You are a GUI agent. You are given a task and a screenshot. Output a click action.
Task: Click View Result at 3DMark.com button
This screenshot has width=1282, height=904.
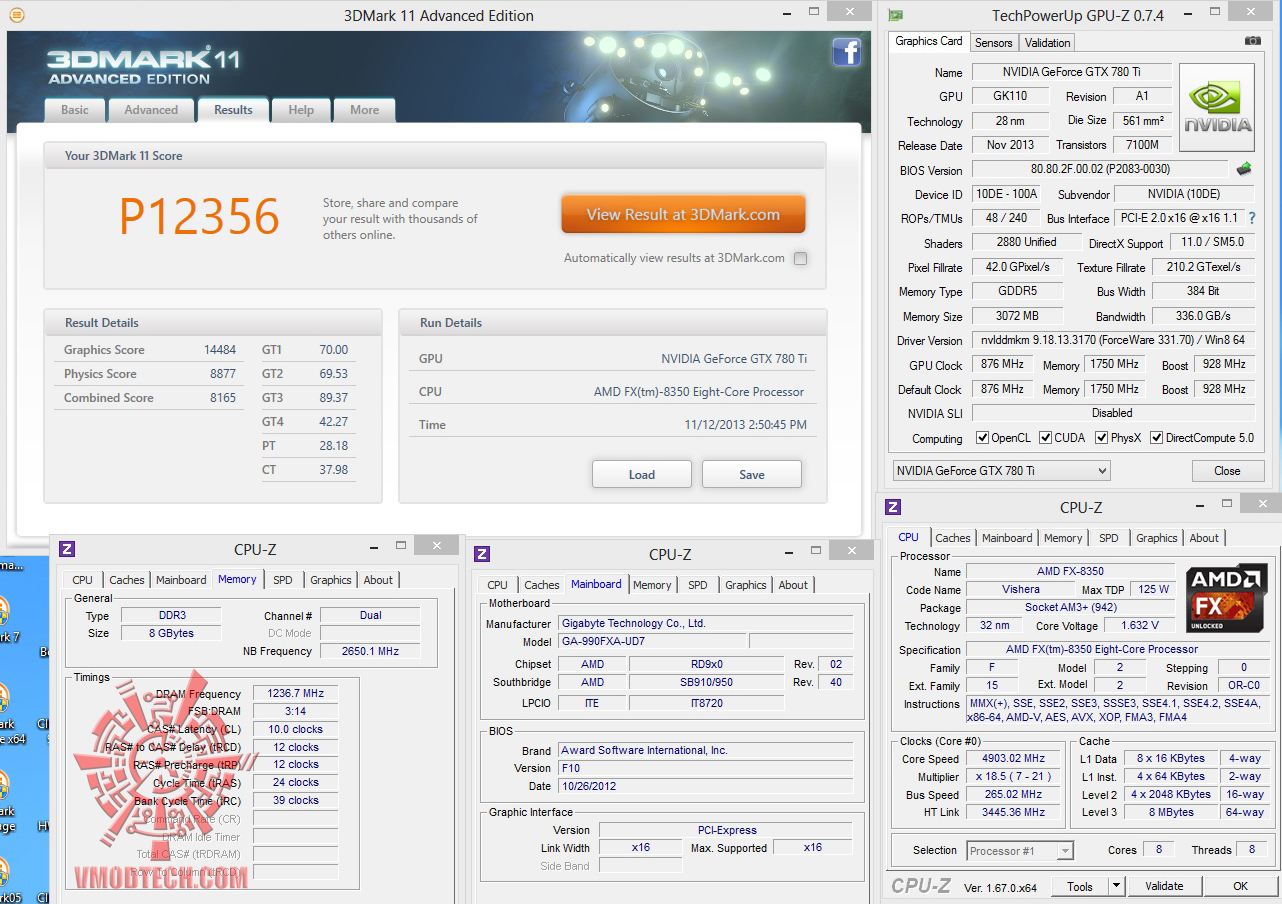(x=683, y=214)
